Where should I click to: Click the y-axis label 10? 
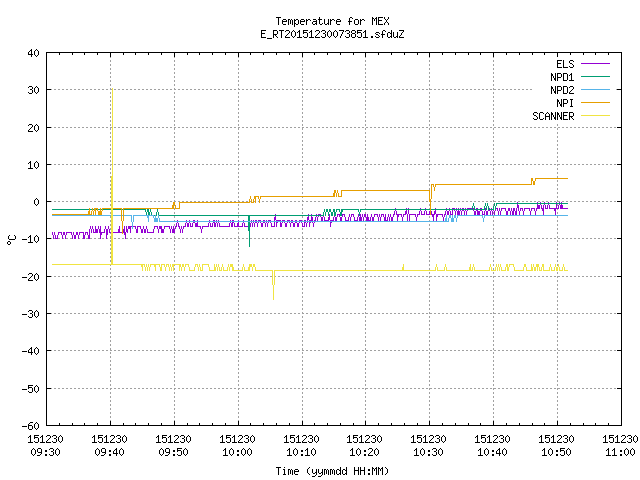click(33, 165)
